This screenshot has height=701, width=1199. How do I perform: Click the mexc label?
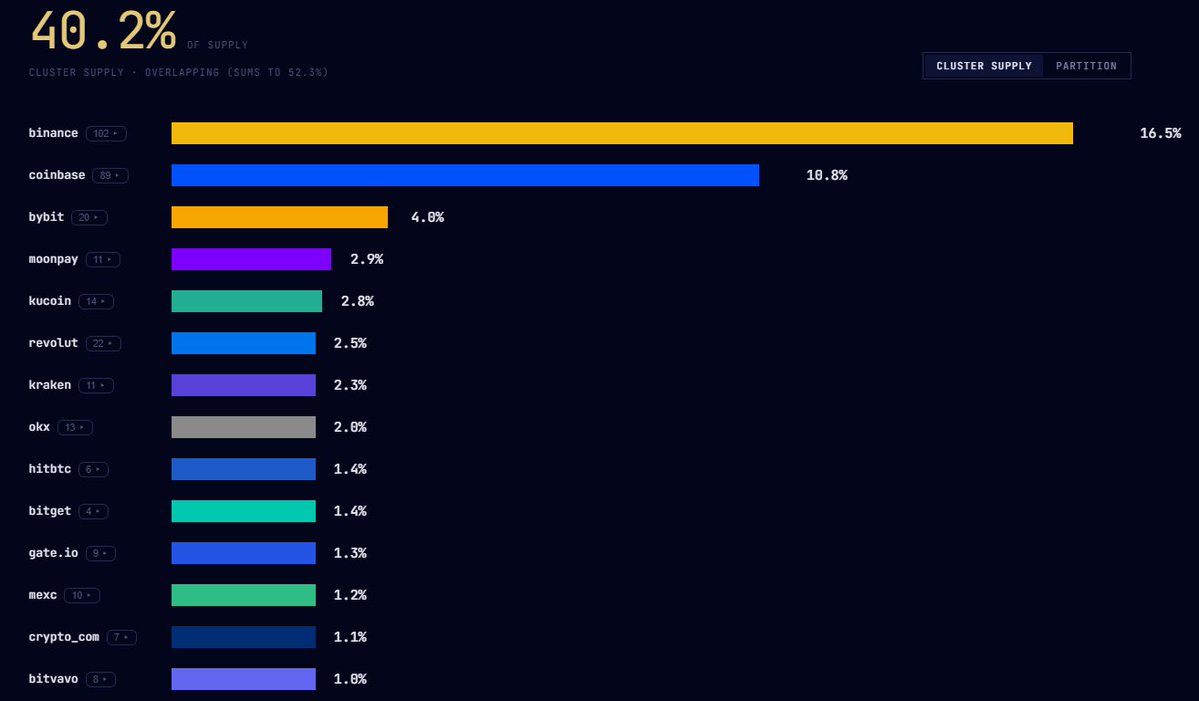pyautogui.click(x=43, y=596)
